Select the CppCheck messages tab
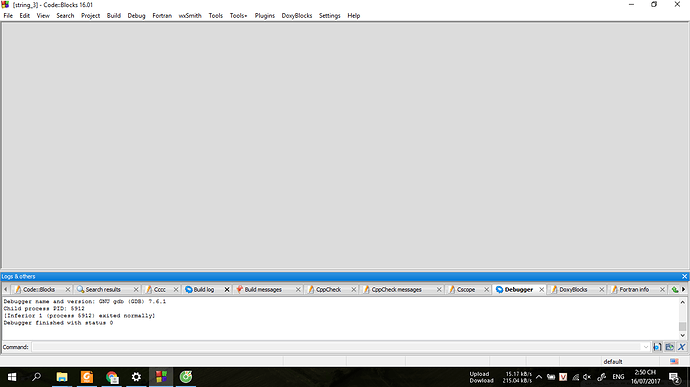The image size is (690, 387). 396,289
